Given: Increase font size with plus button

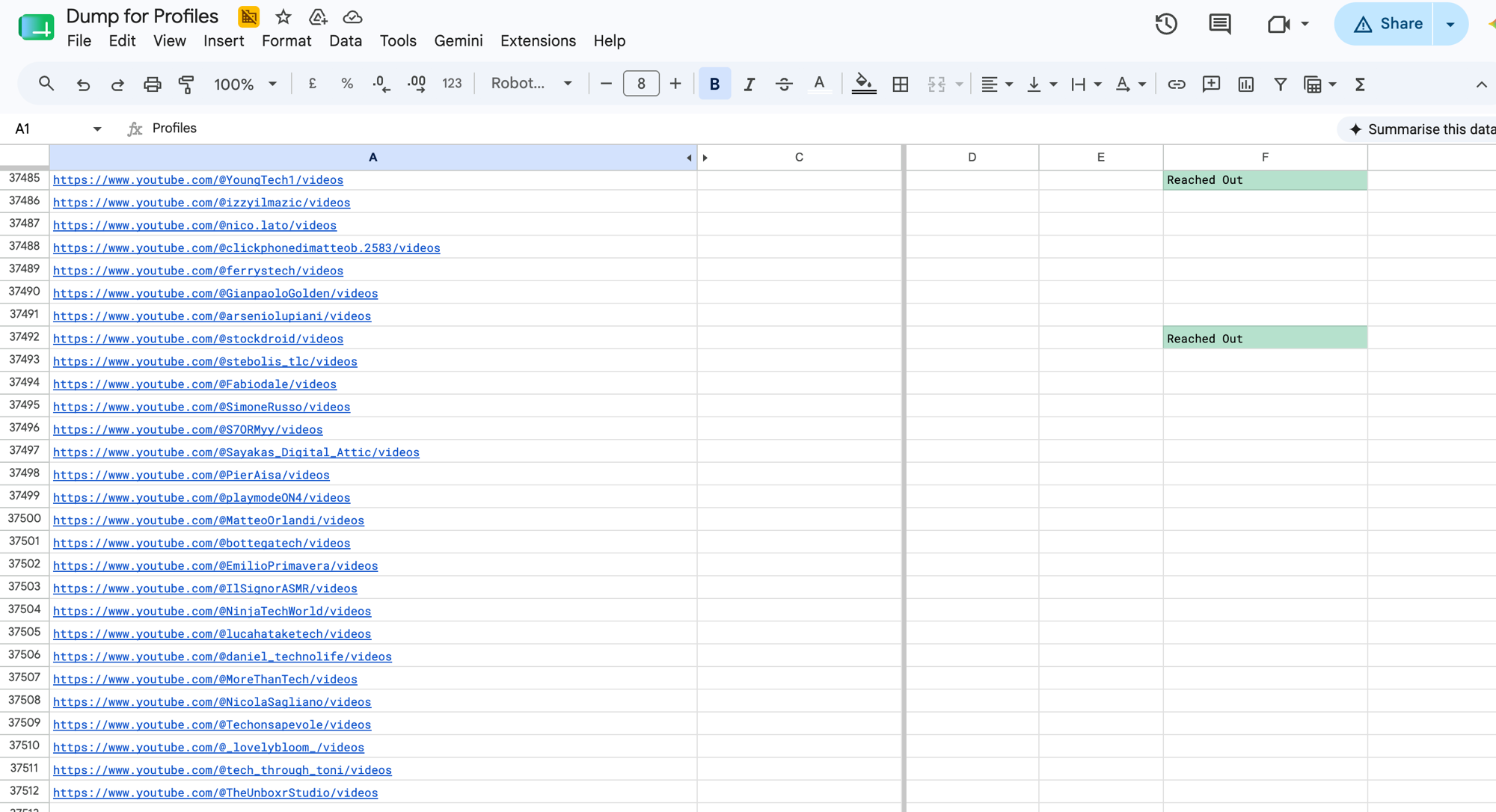Looking at the screenshot, I should pos(675,84).
